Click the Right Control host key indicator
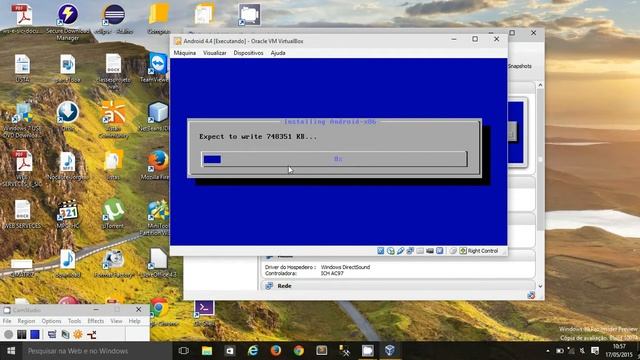640x360 pixels. coord(479,251)
